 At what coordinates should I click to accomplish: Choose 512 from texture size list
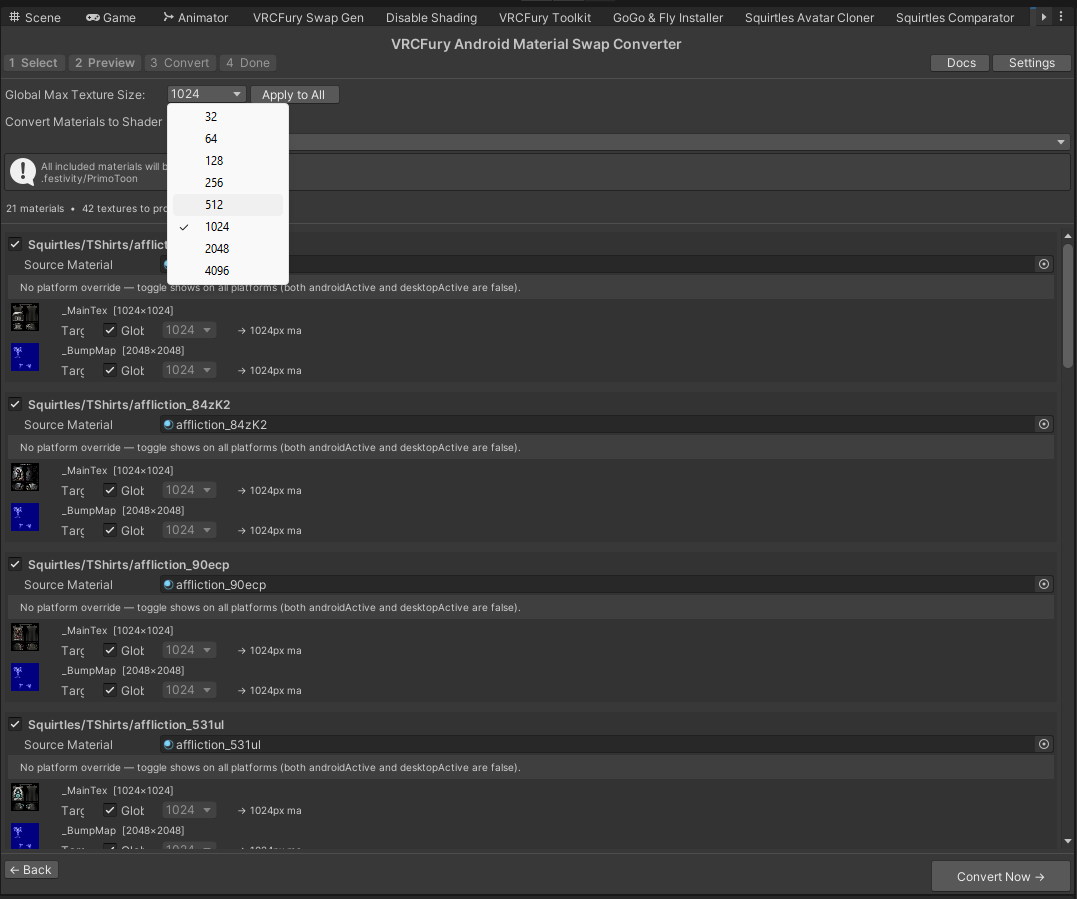227,205
